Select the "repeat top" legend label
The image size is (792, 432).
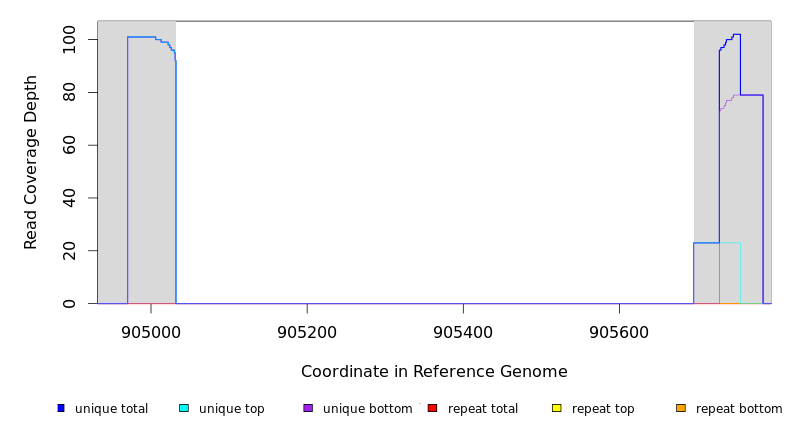[603, 409]
